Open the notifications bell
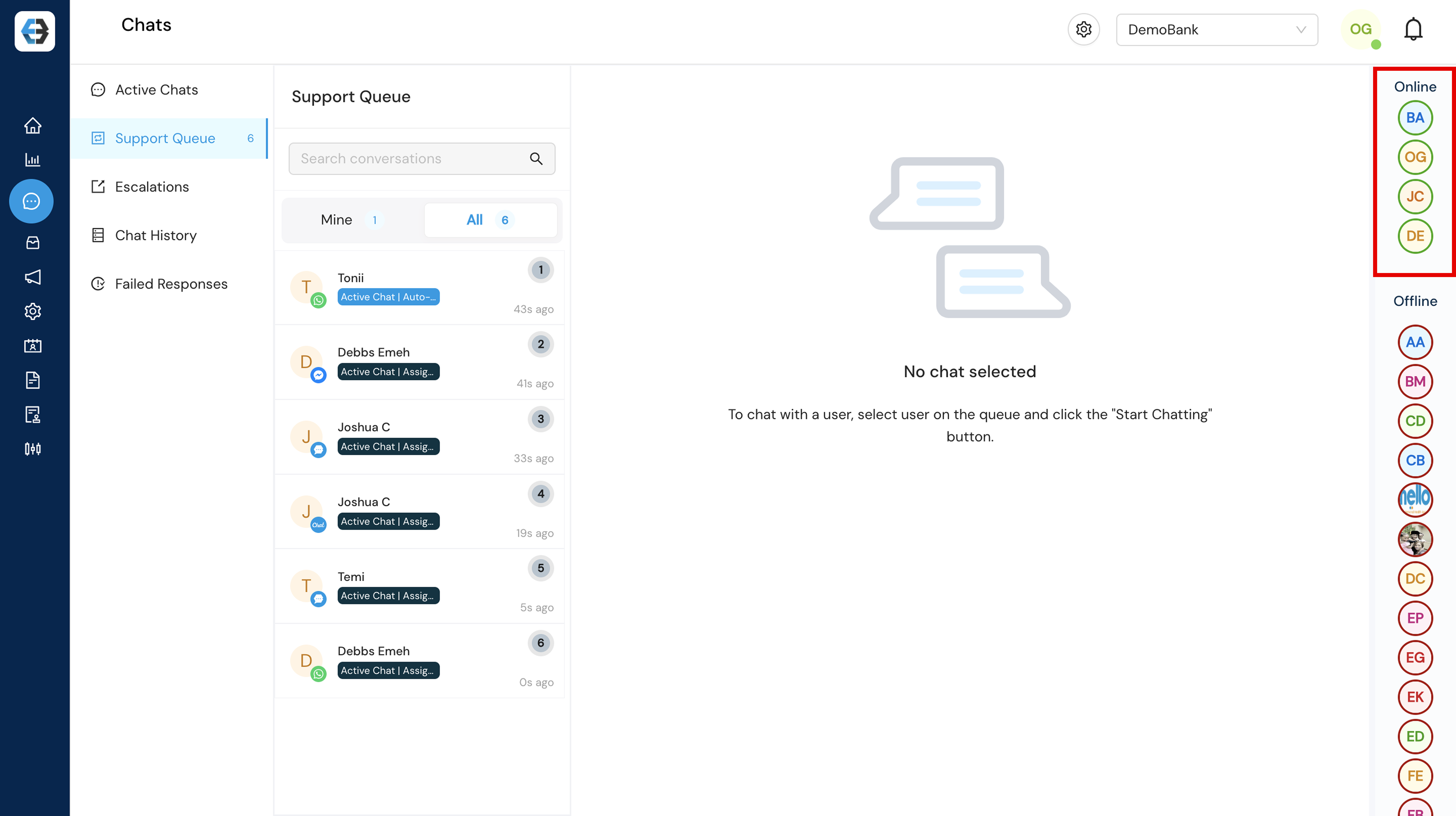1456x816 pixels. (1413, 29)
